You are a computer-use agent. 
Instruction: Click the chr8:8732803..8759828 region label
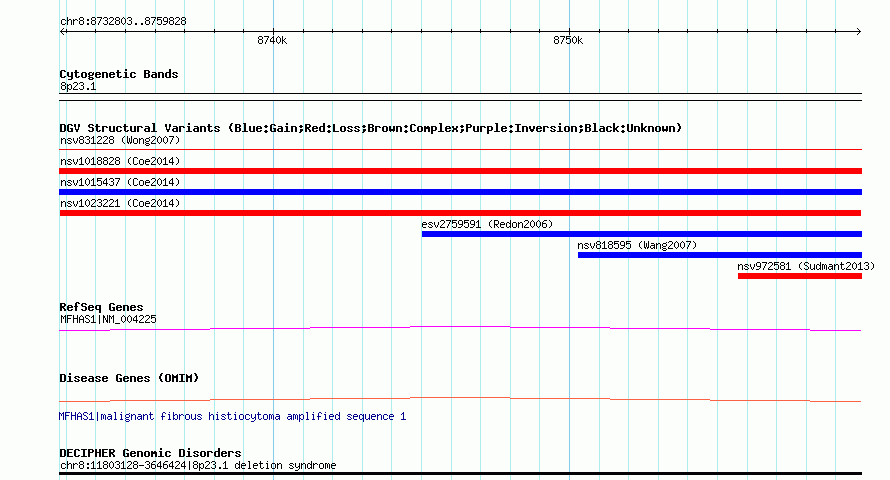click(123, 21)
